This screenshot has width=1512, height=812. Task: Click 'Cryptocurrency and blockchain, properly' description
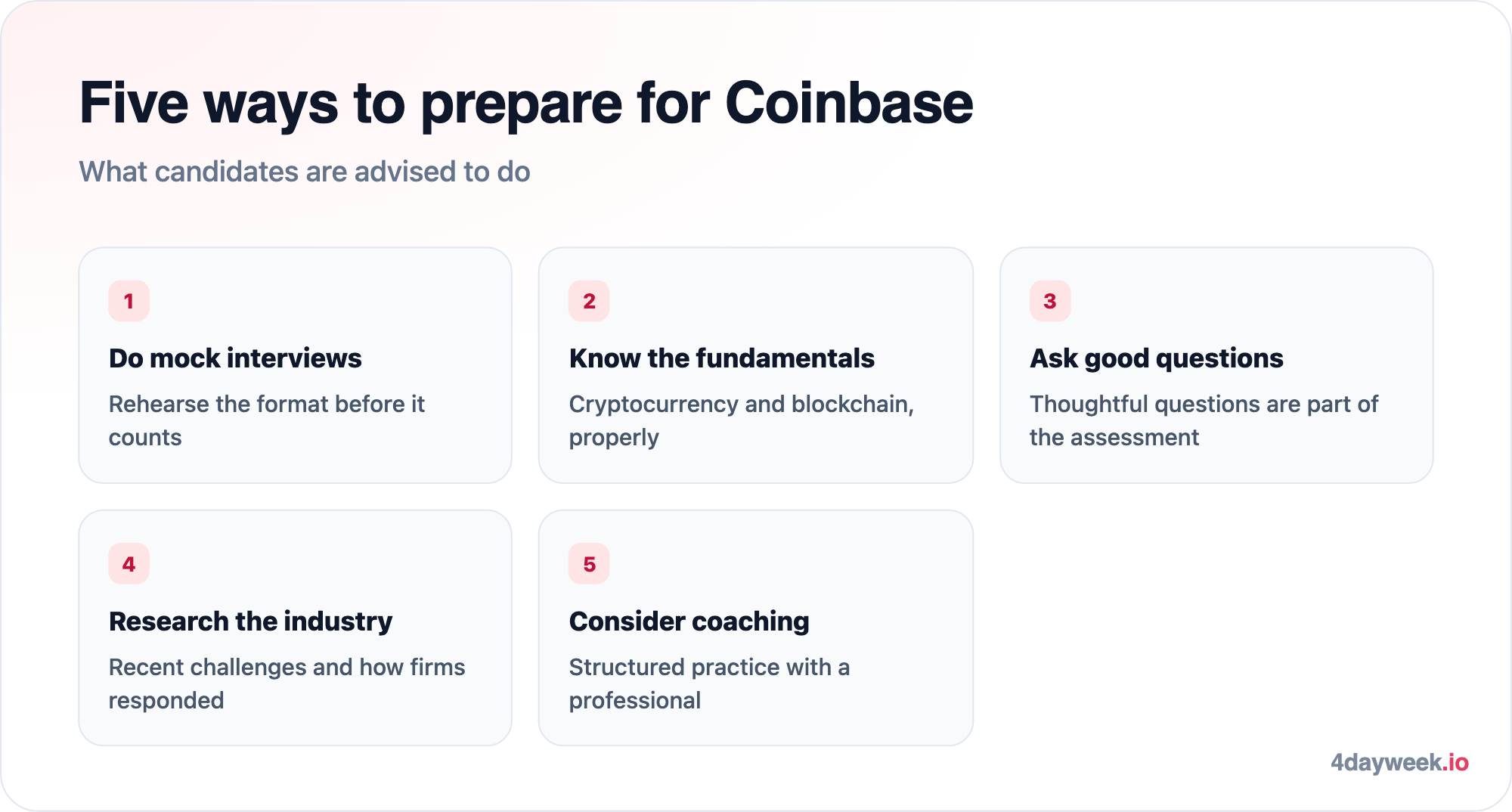point(742,420)
